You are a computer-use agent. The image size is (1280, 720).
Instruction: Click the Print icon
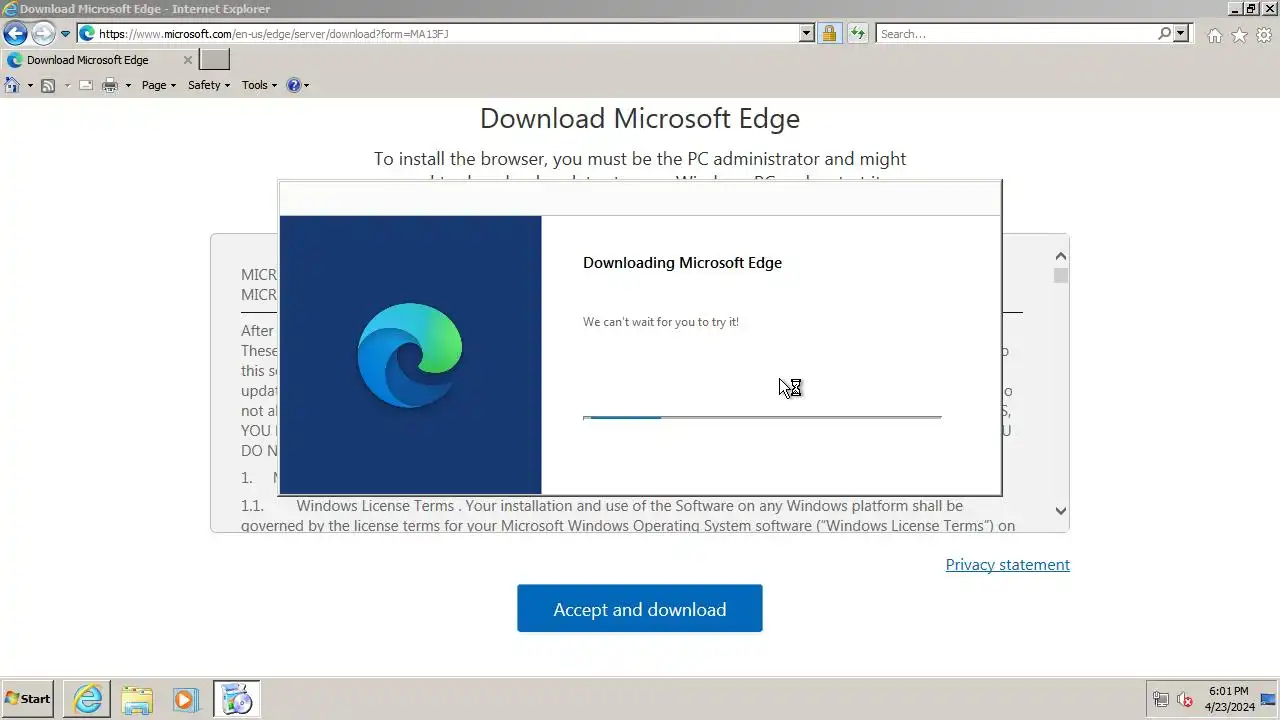110,85
